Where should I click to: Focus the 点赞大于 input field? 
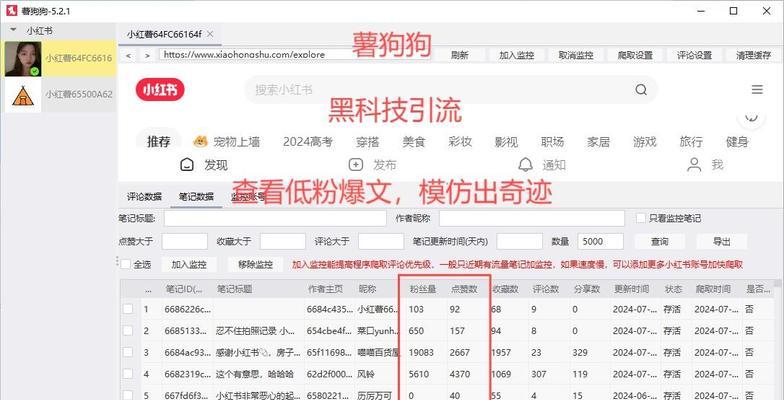[x=184, y=242]
